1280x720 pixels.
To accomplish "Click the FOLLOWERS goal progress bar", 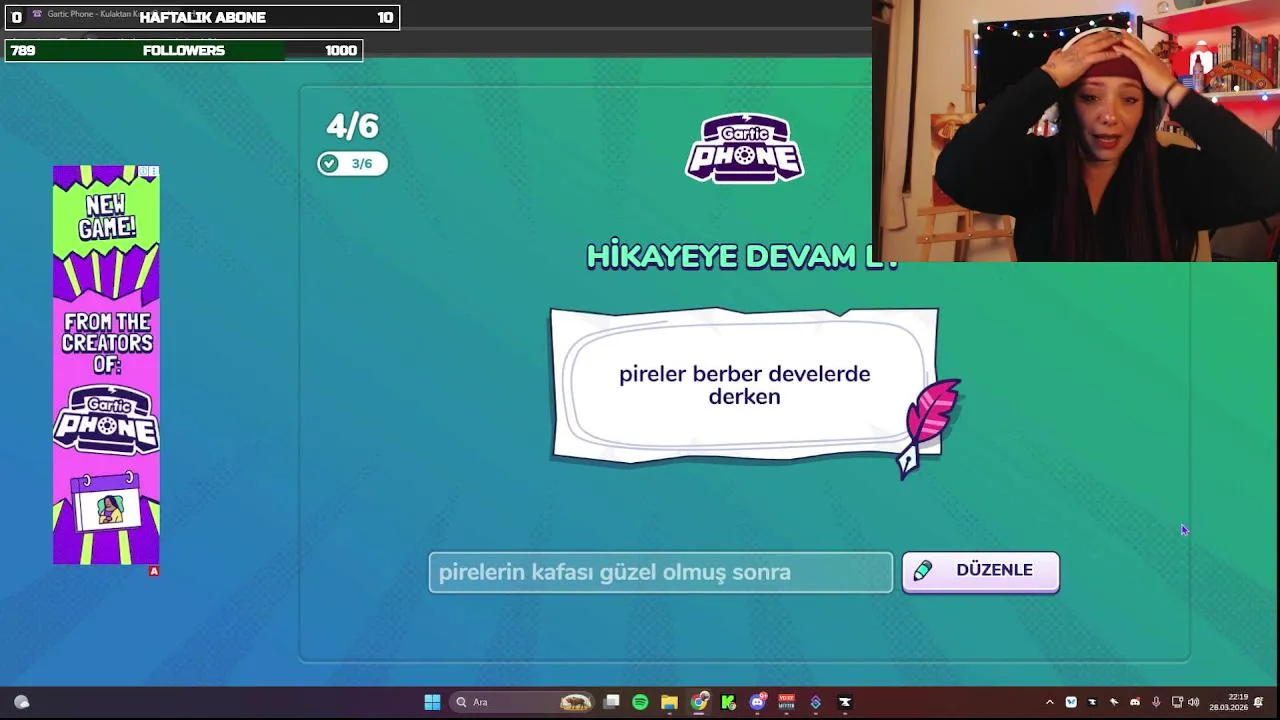I will (184, 50).
